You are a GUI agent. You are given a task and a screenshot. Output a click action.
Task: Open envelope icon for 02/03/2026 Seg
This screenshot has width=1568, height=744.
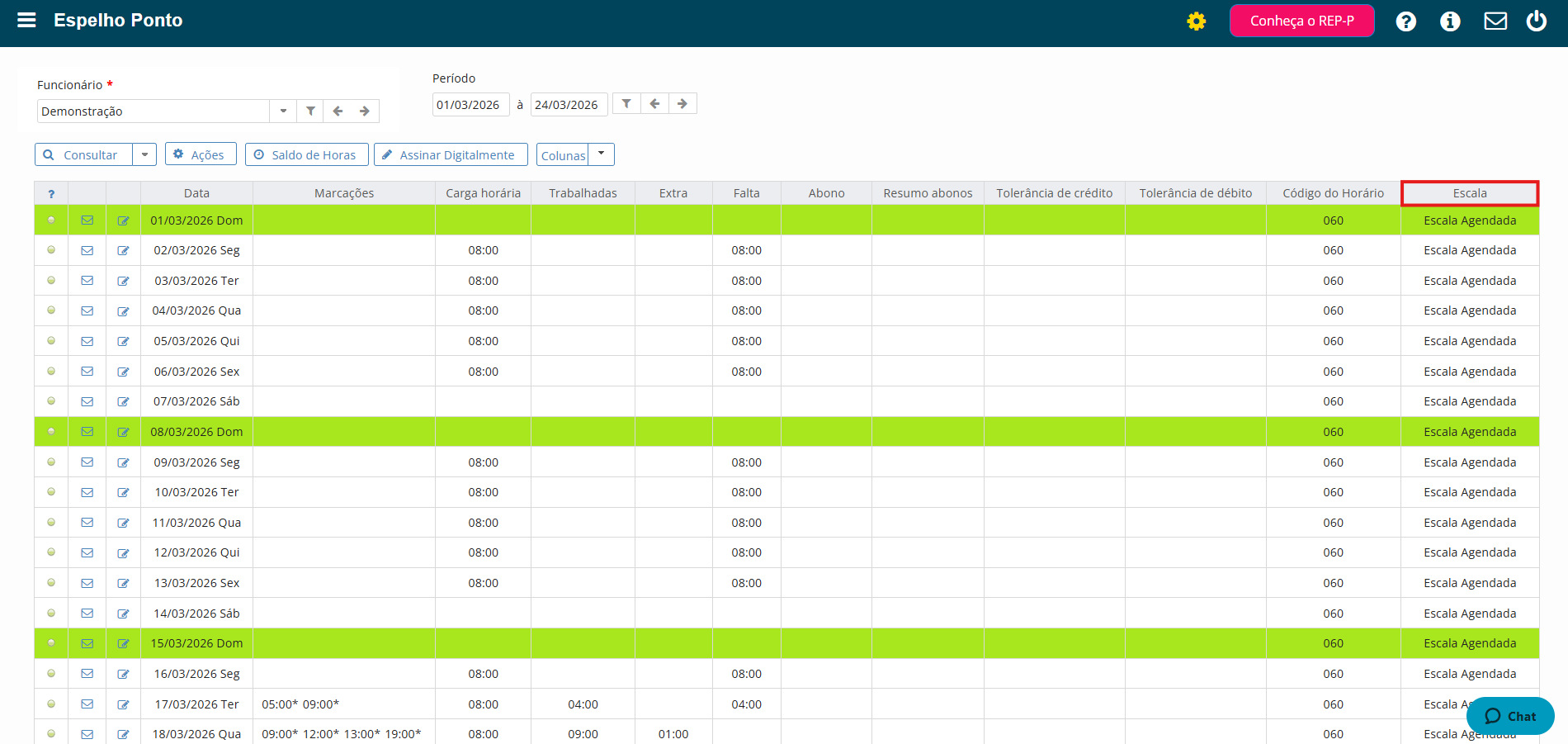tap(87, 250)
